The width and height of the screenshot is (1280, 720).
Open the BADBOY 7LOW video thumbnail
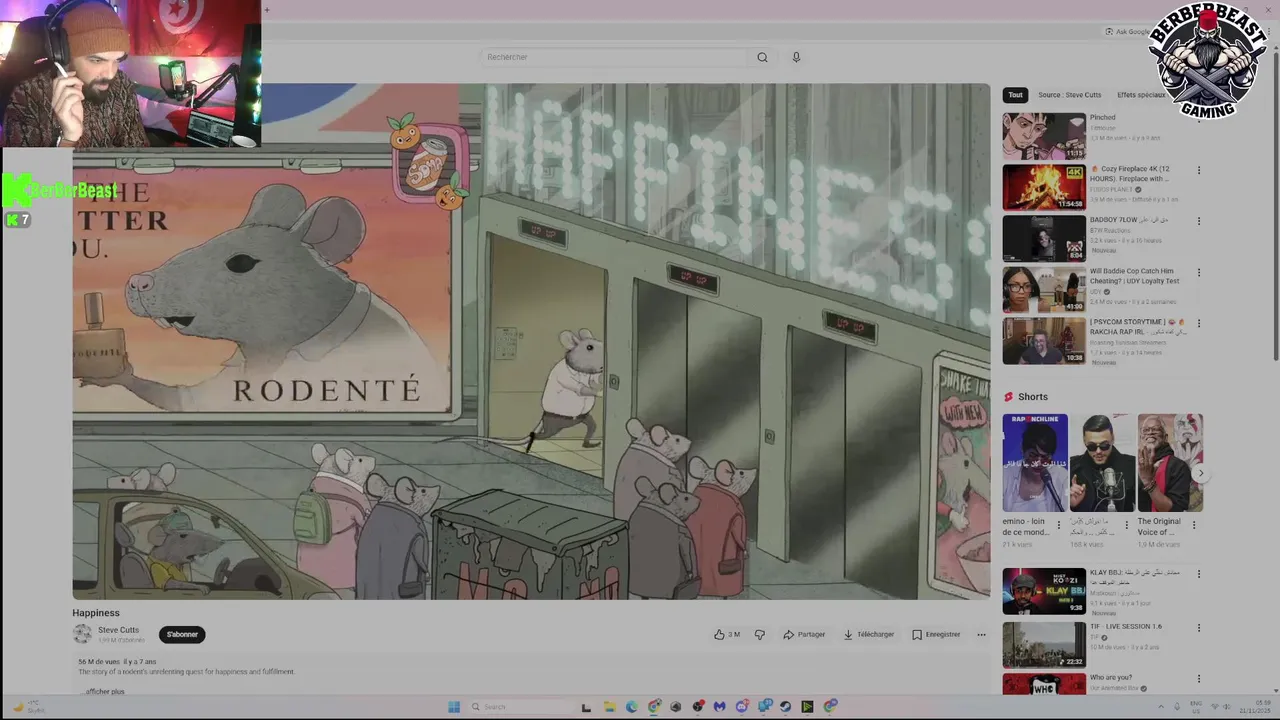coord(1044,238)
